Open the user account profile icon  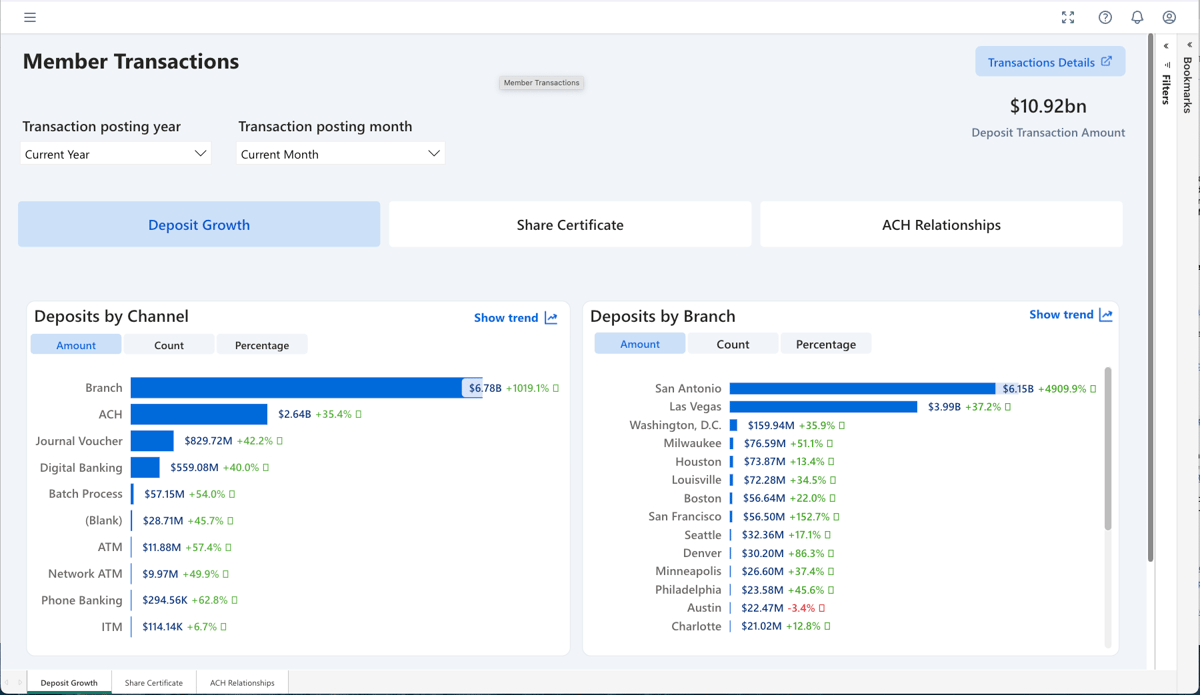point(1169,17)
